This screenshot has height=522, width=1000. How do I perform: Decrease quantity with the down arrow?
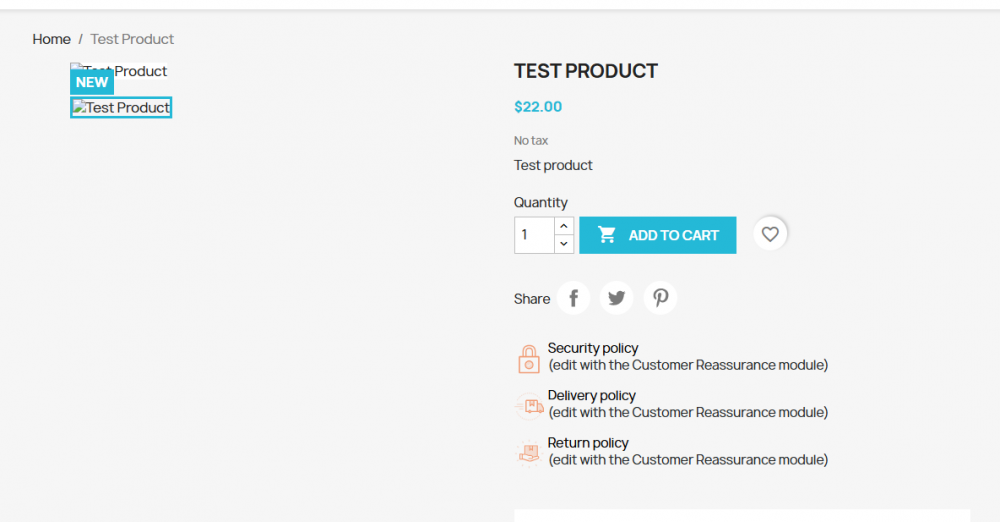[564, 244]
